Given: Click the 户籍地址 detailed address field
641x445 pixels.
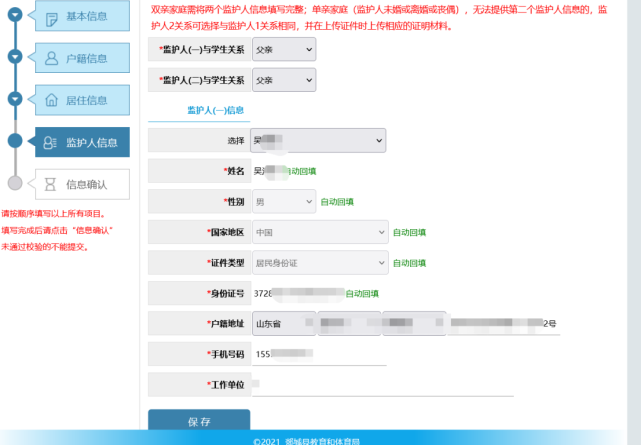Looking at the screenshot, I should (504, 324).
